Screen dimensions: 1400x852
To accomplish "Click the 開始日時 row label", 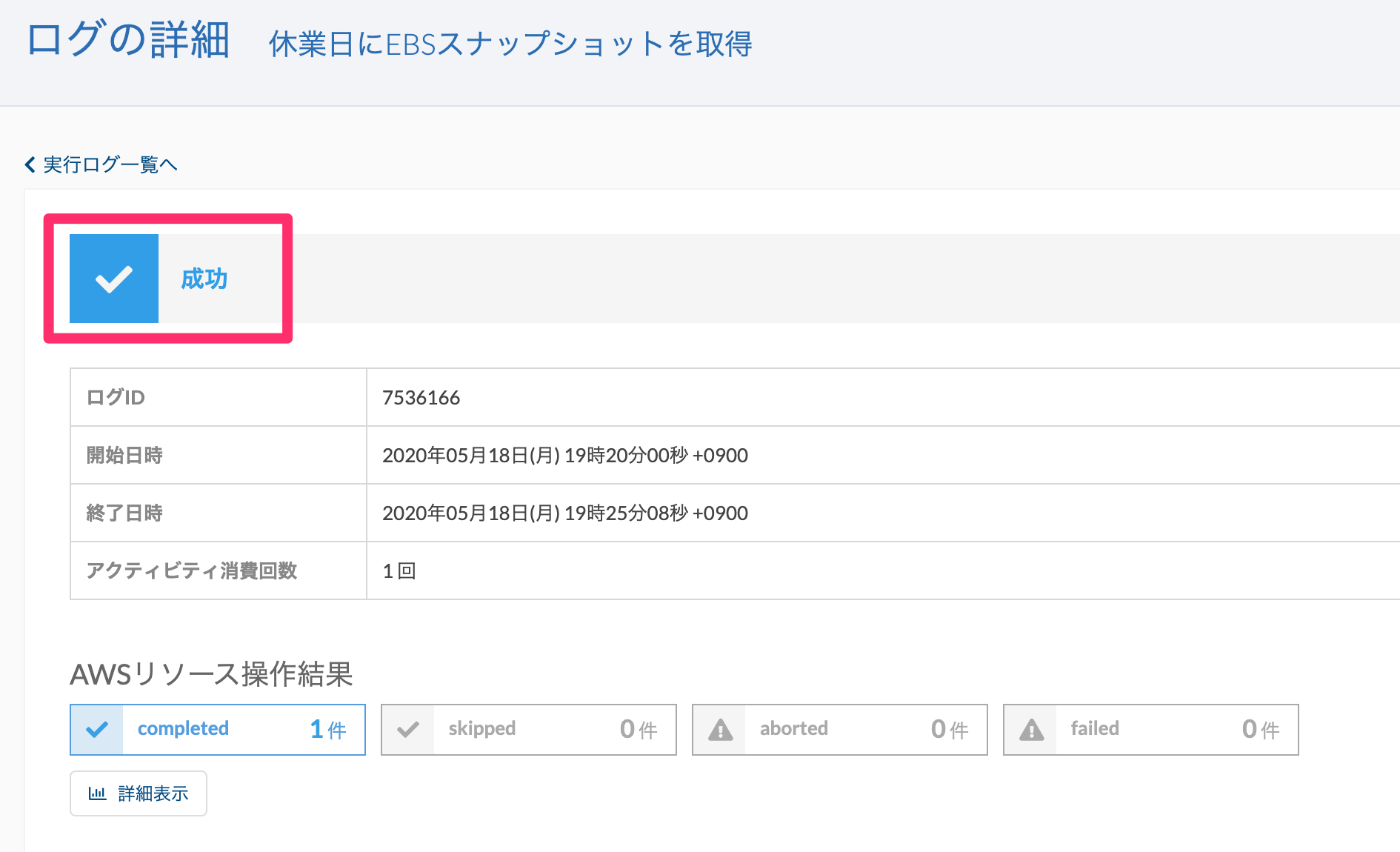I will [x=124, y=456].
